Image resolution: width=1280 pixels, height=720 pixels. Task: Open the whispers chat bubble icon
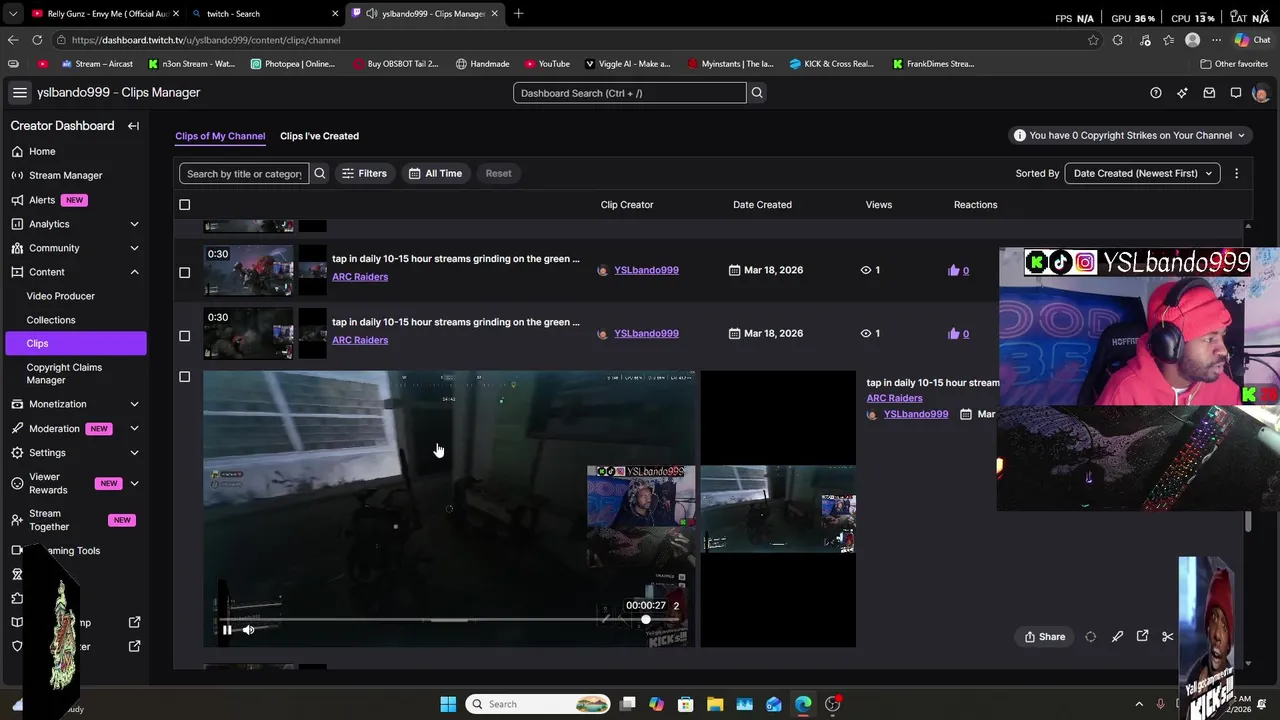coord(1236,93)
